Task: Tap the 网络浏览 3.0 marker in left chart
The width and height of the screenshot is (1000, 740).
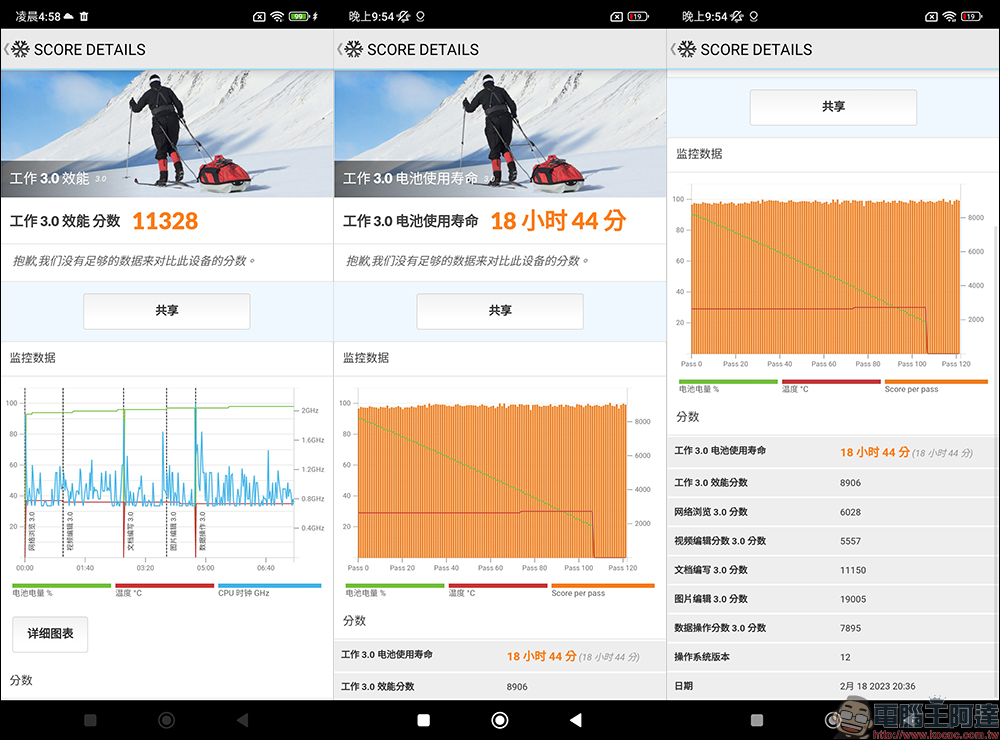Action: pos(32,531)
